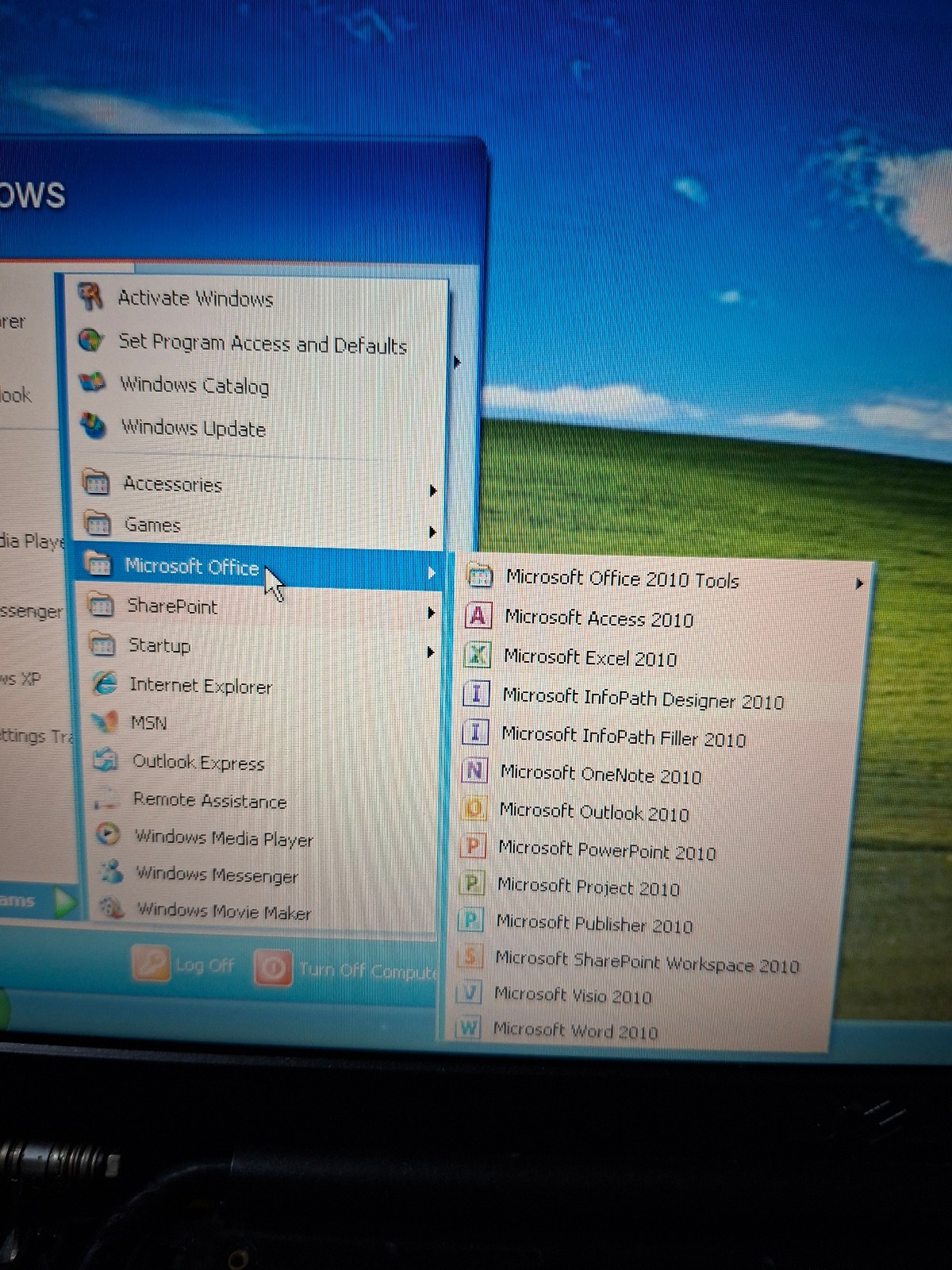Click Microsoft InfoPath Filler 2010 text
This screenshot has width=952, height=1270.
pyautogui.click(x=624, y=736)
